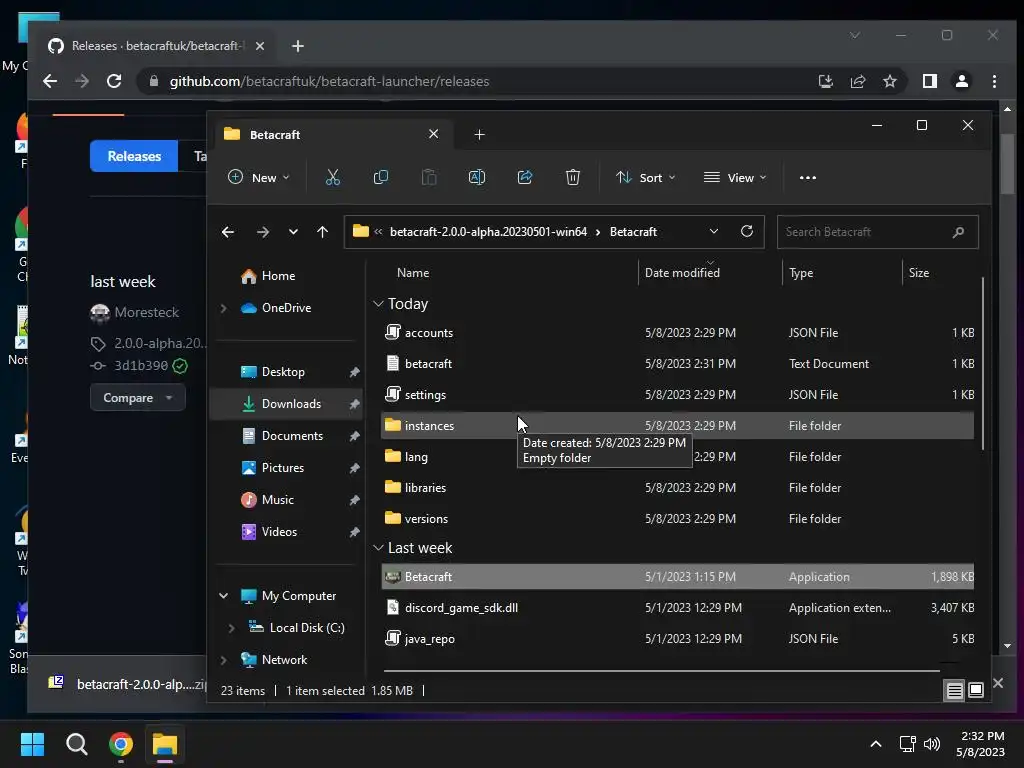Open Chrome's three-dot menu
The width and height of the screenshot is (1024, 768).
(994, 81)
